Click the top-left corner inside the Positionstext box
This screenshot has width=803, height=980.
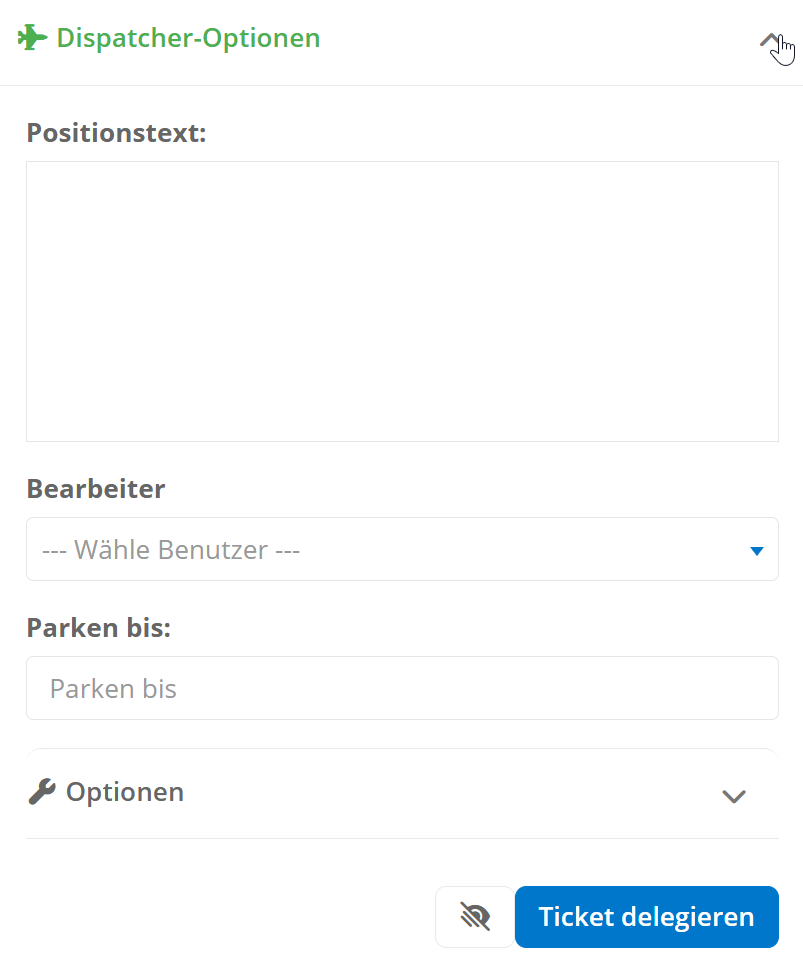(x=35, y=170)
